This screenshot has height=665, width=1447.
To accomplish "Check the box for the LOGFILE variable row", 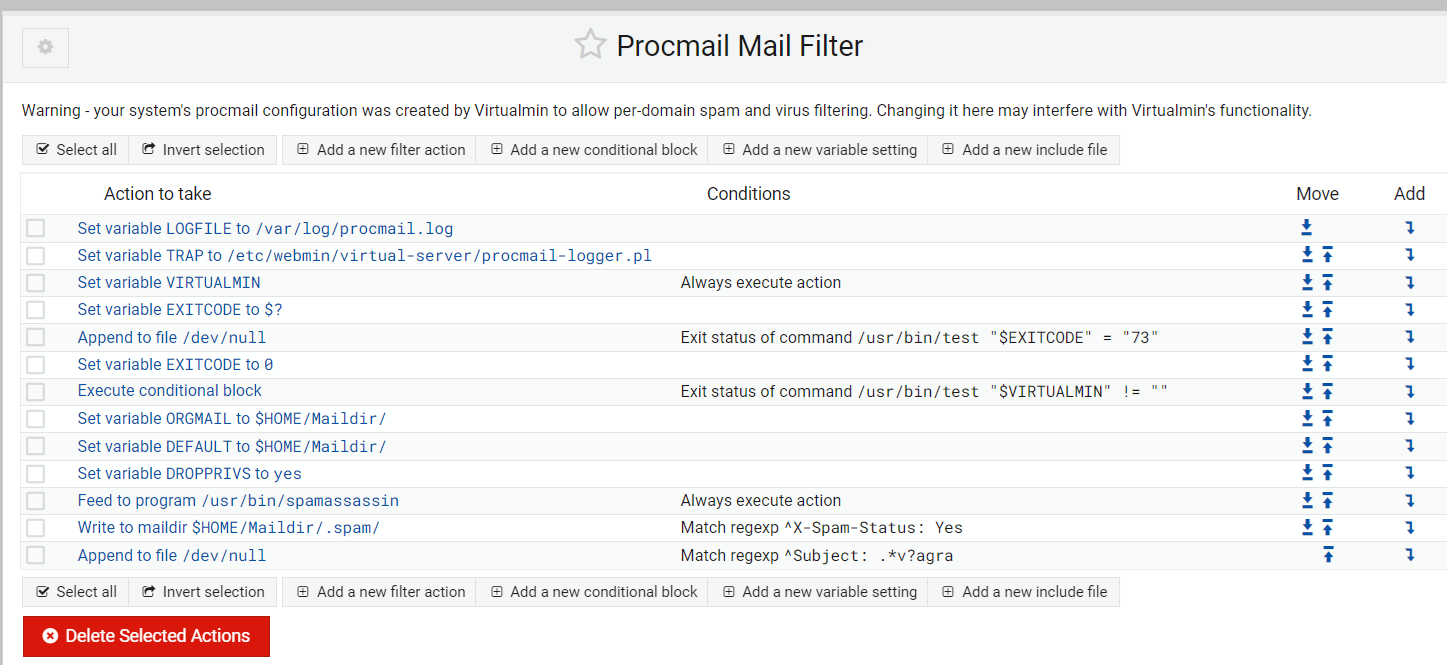I will point(36,228).
